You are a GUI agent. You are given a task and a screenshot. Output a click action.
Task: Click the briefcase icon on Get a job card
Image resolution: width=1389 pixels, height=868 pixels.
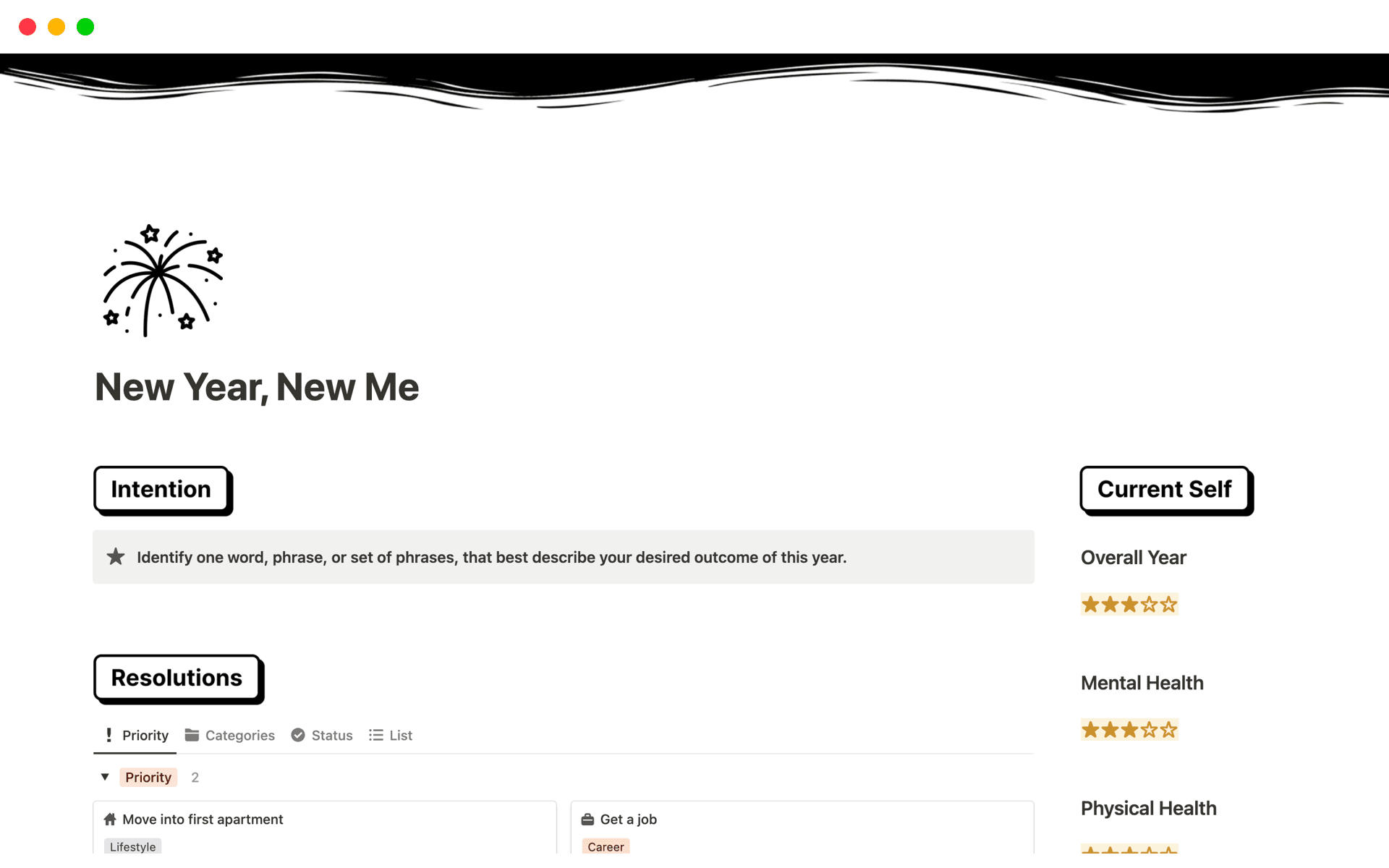[x=587, y=820]
